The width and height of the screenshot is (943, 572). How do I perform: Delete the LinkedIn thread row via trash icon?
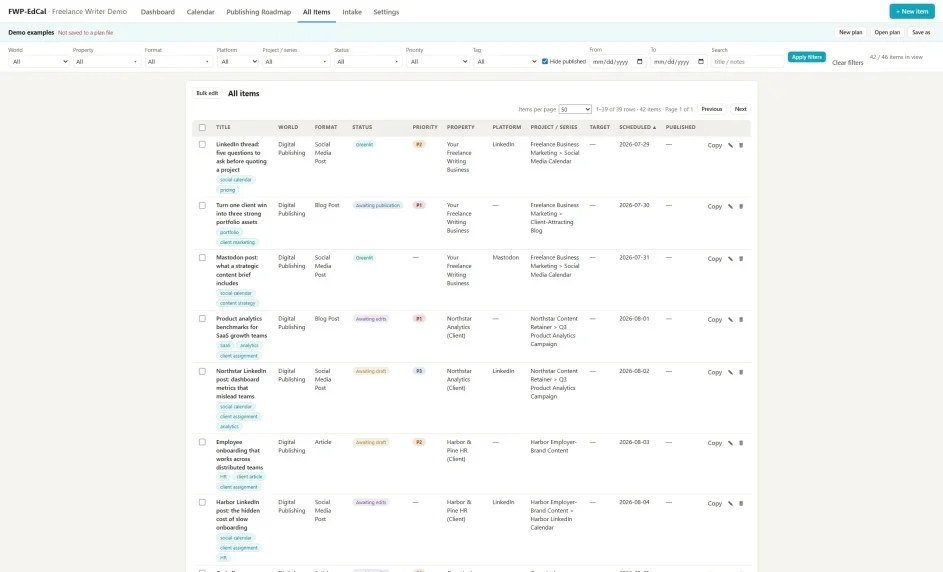pos(741,146)
